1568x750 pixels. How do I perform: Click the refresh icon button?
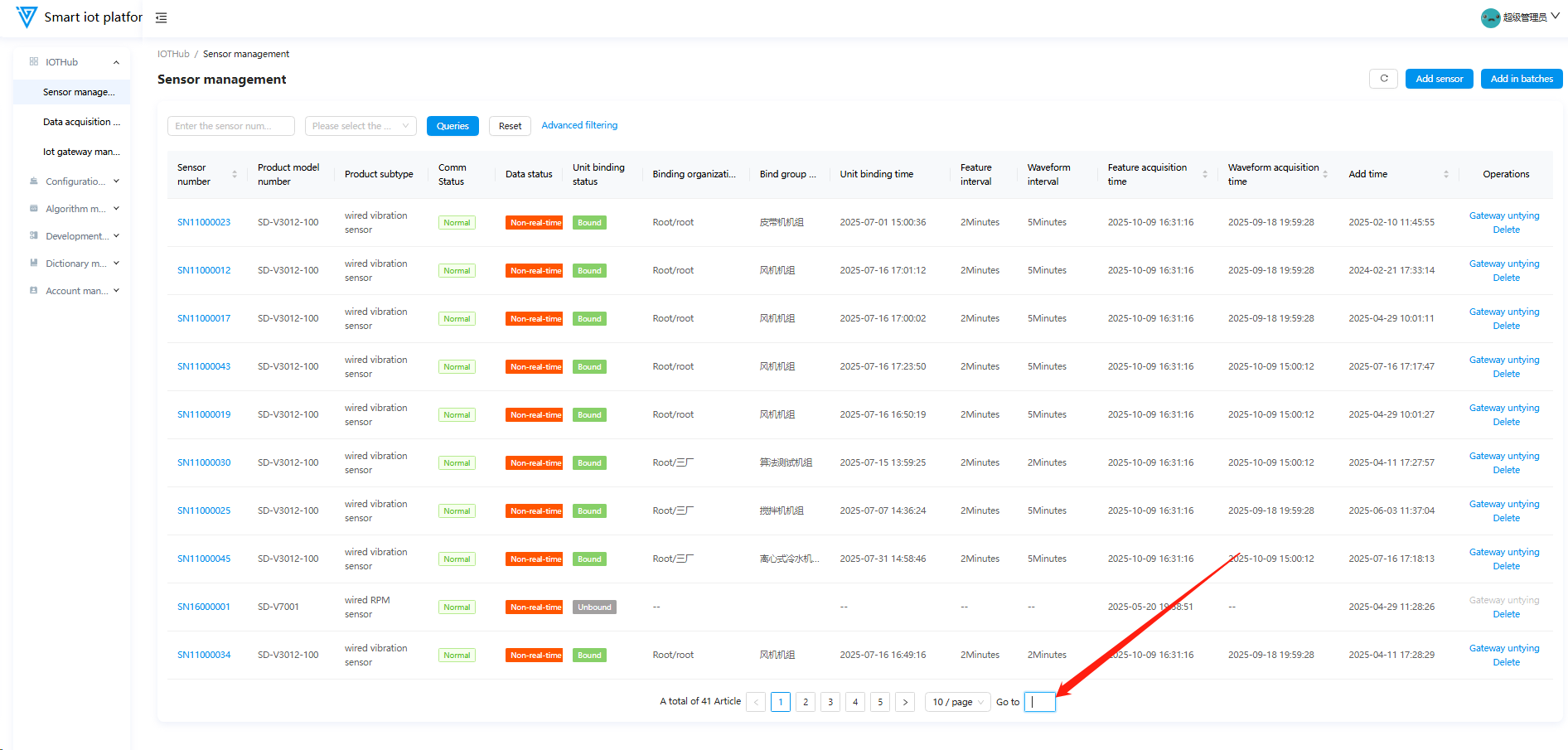[1383, 79]
